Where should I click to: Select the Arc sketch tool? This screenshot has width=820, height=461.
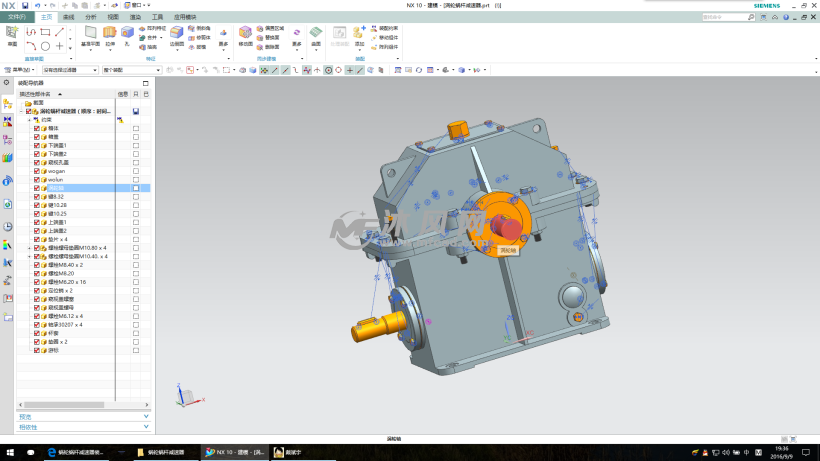coord(31,46)
